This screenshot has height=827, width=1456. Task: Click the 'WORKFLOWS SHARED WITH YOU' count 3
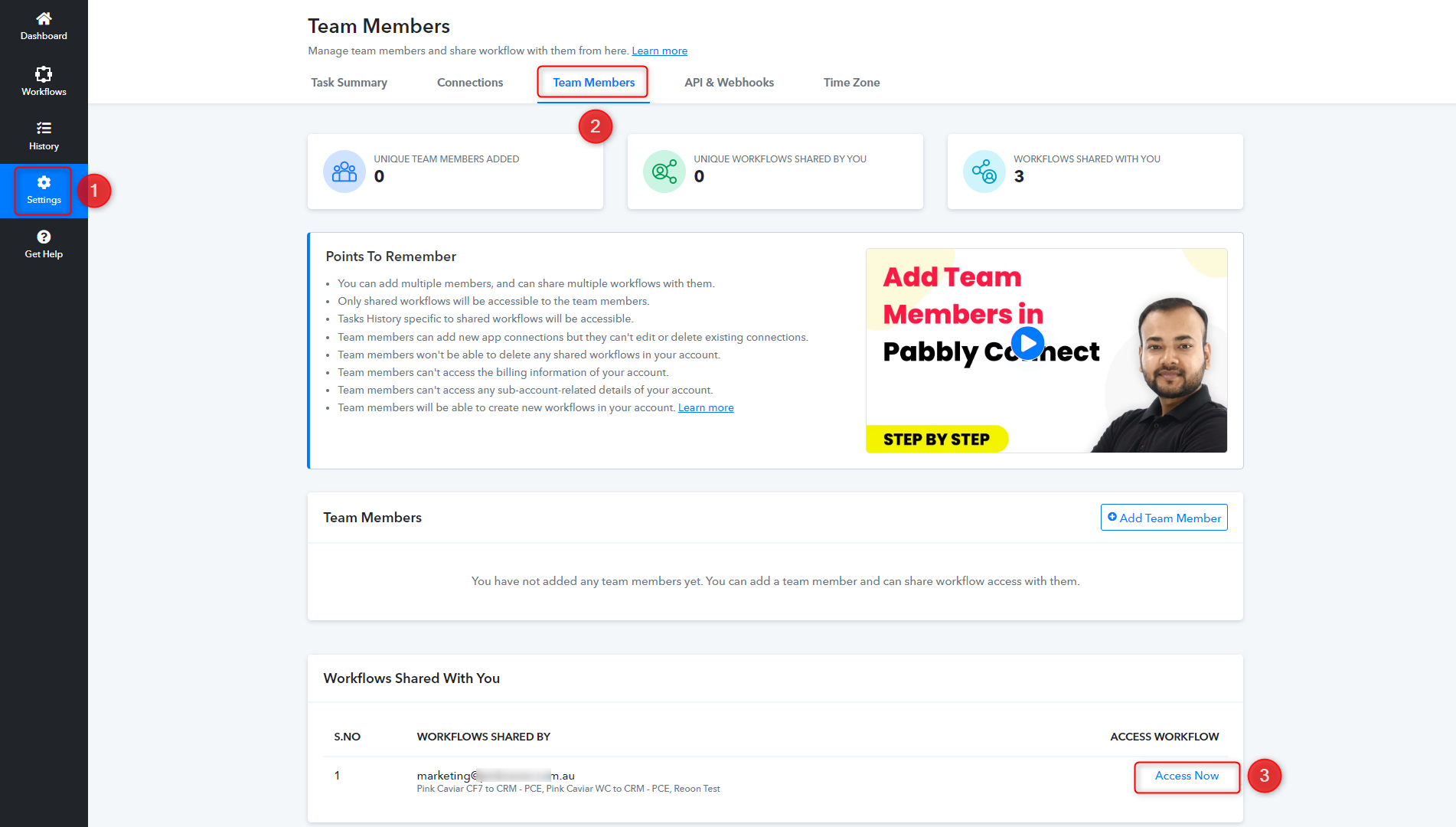coord(1019,177)
